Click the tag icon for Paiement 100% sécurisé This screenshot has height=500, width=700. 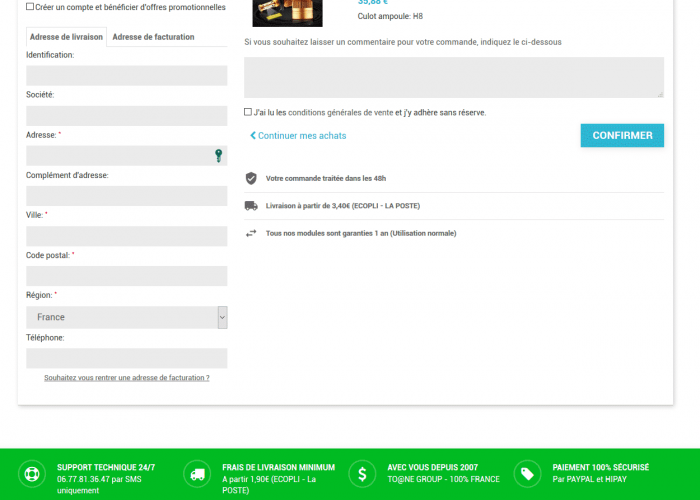pyautogui.click(x=527, y=474)
